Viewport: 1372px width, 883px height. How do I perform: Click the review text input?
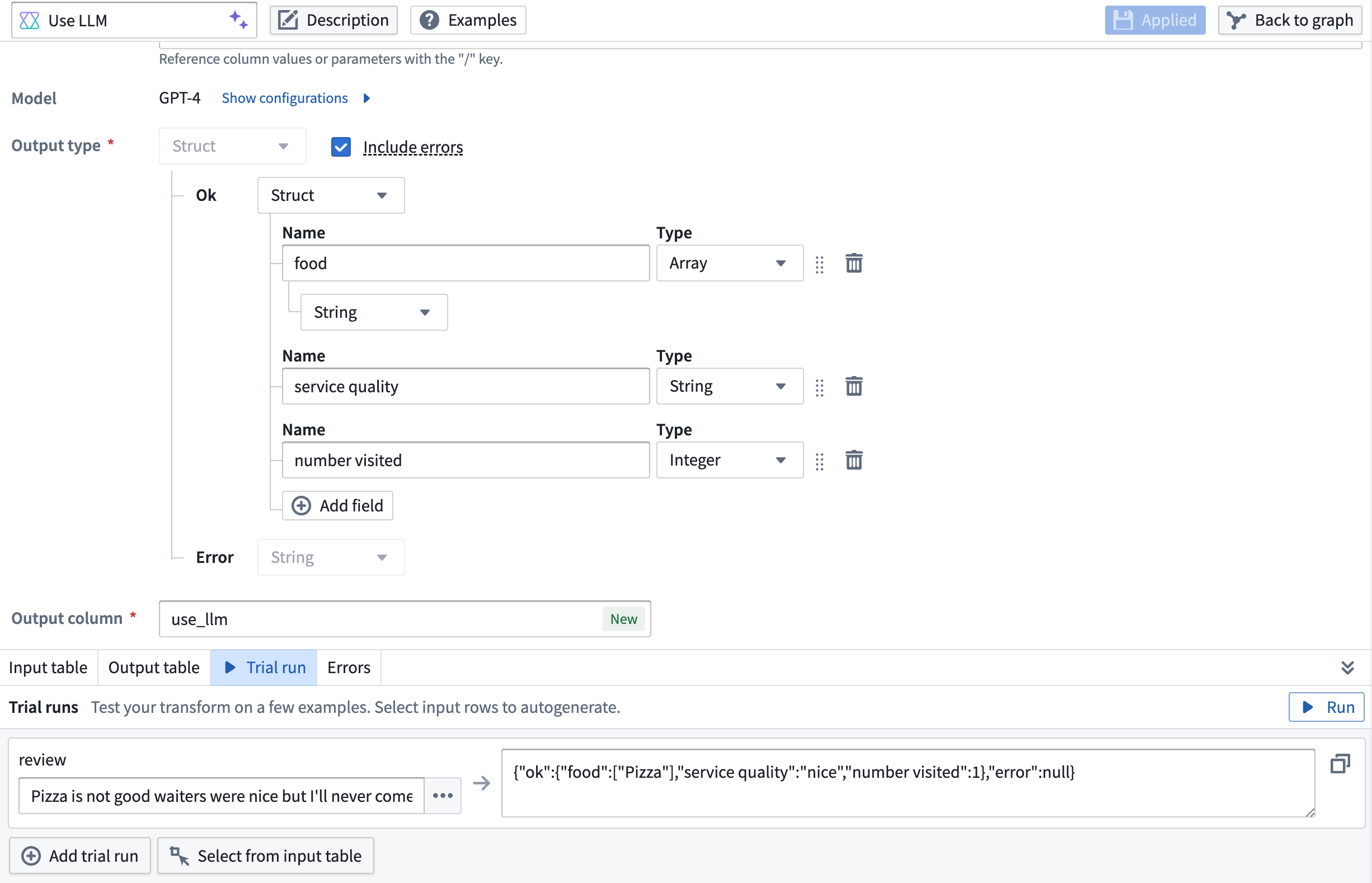click(222, 795)
